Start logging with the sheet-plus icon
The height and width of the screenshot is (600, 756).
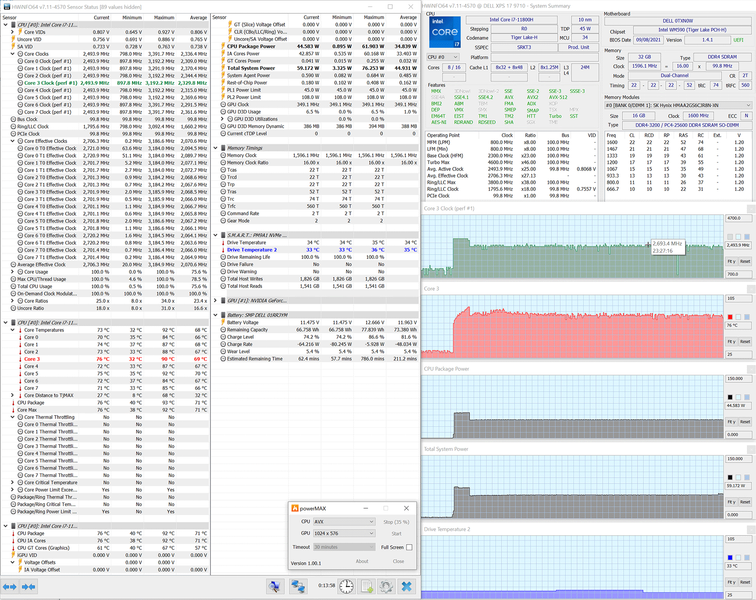pyautogui.click(x=367, y=586)
